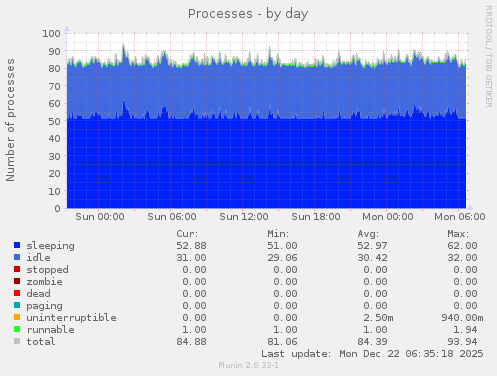The height and width of the screenshot is (376, 497).
Task: Select the 'total' legend label
Action: [41, 342]
